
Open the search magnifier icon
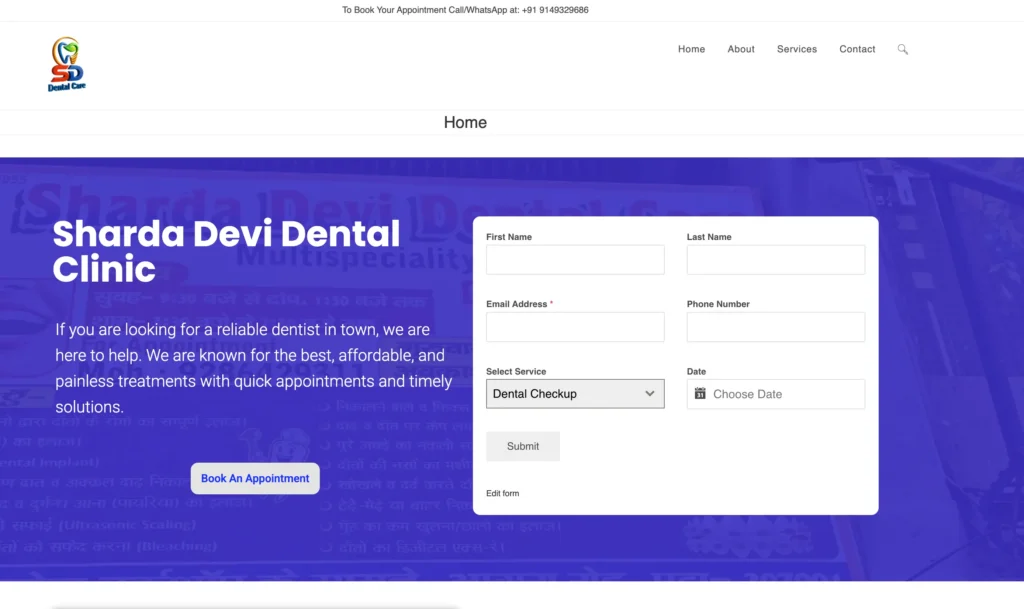pyautogui.click(x=903, y=49)
